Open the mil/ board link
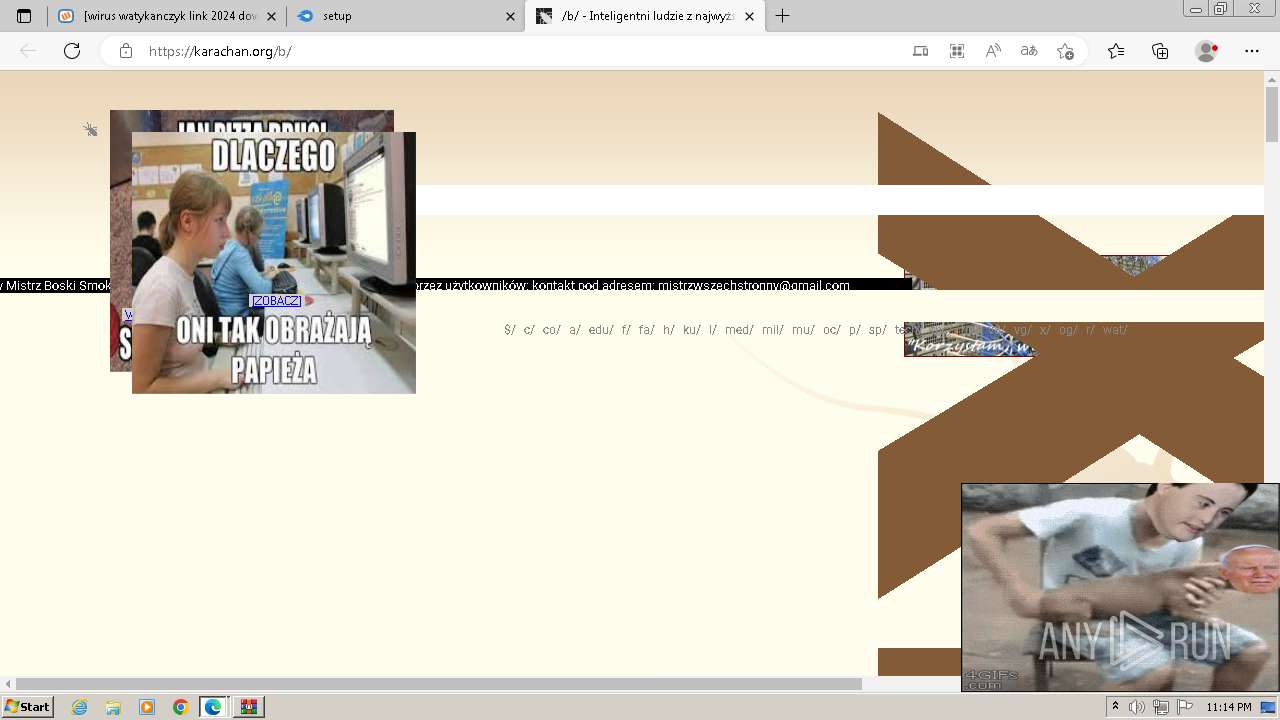 click(x=773, y=330)
